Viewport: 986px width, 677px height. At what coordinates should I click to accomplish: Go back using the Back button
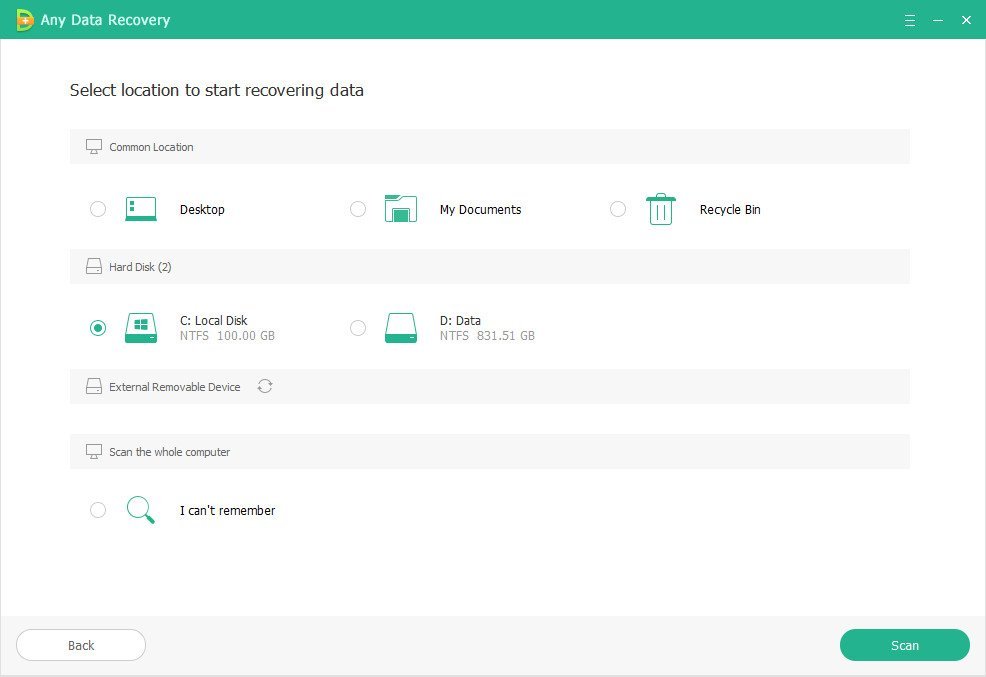(x=81, y=645)
